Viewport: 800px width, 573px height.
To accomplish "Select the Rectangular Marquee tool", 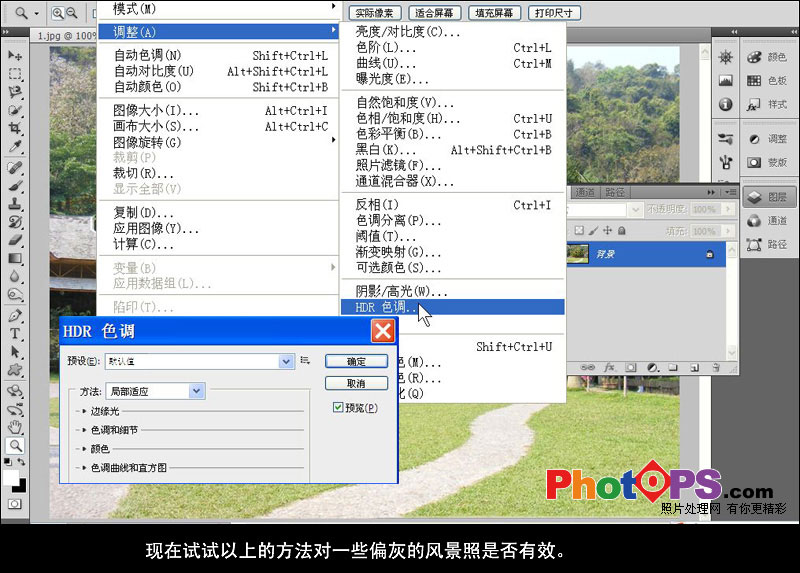I will click(x=15, y=73).
